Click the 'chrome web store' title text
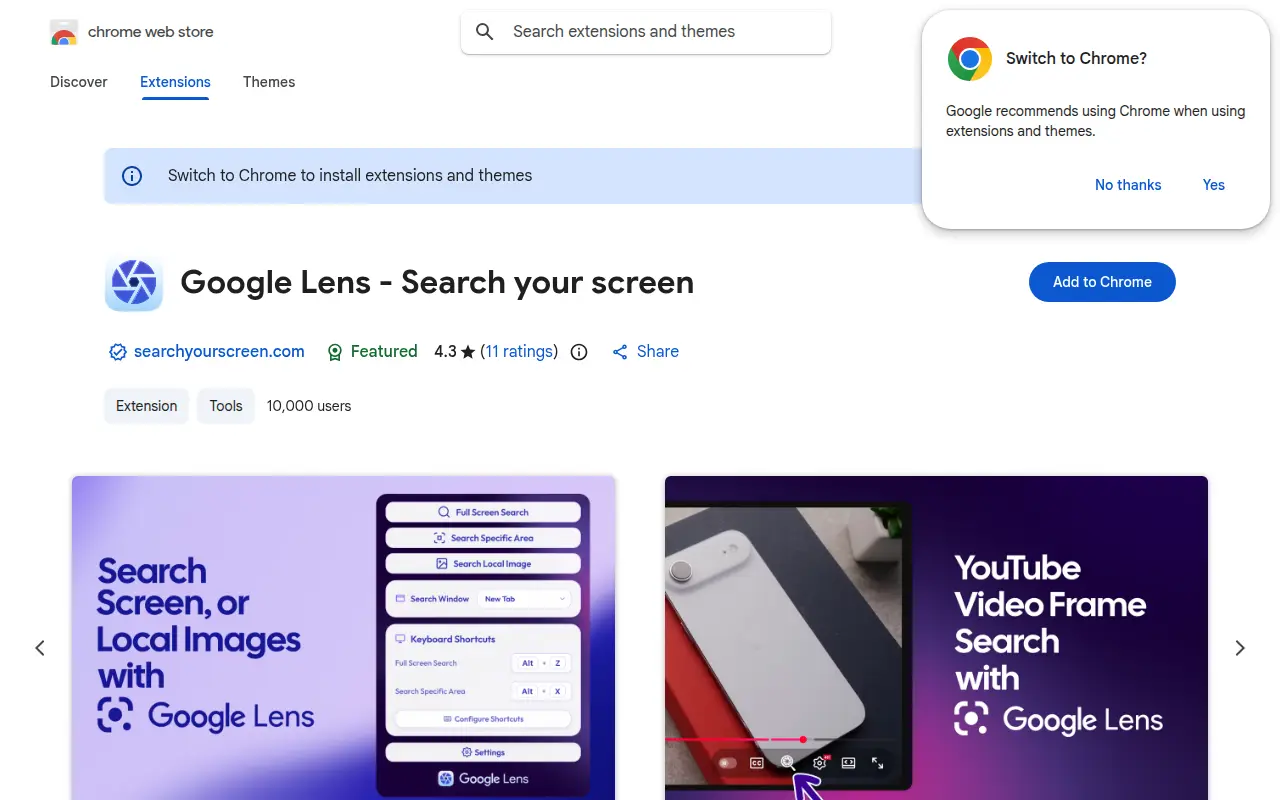Image resolution: width=1280 pixels, height=800 pixels. 151,32
